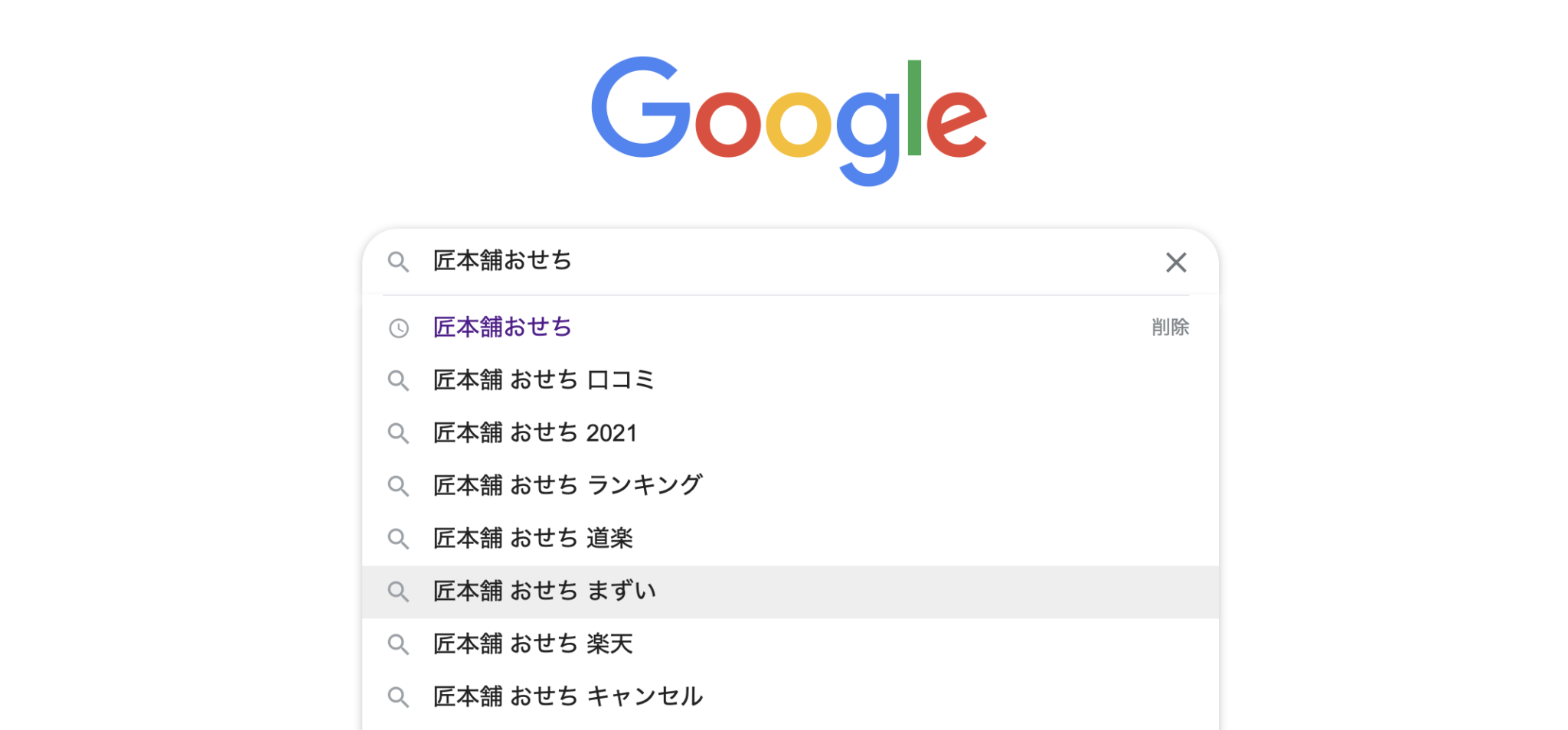
Task: Click the search icon next to 口コミ suggestion
Action: tap(398, 380)
